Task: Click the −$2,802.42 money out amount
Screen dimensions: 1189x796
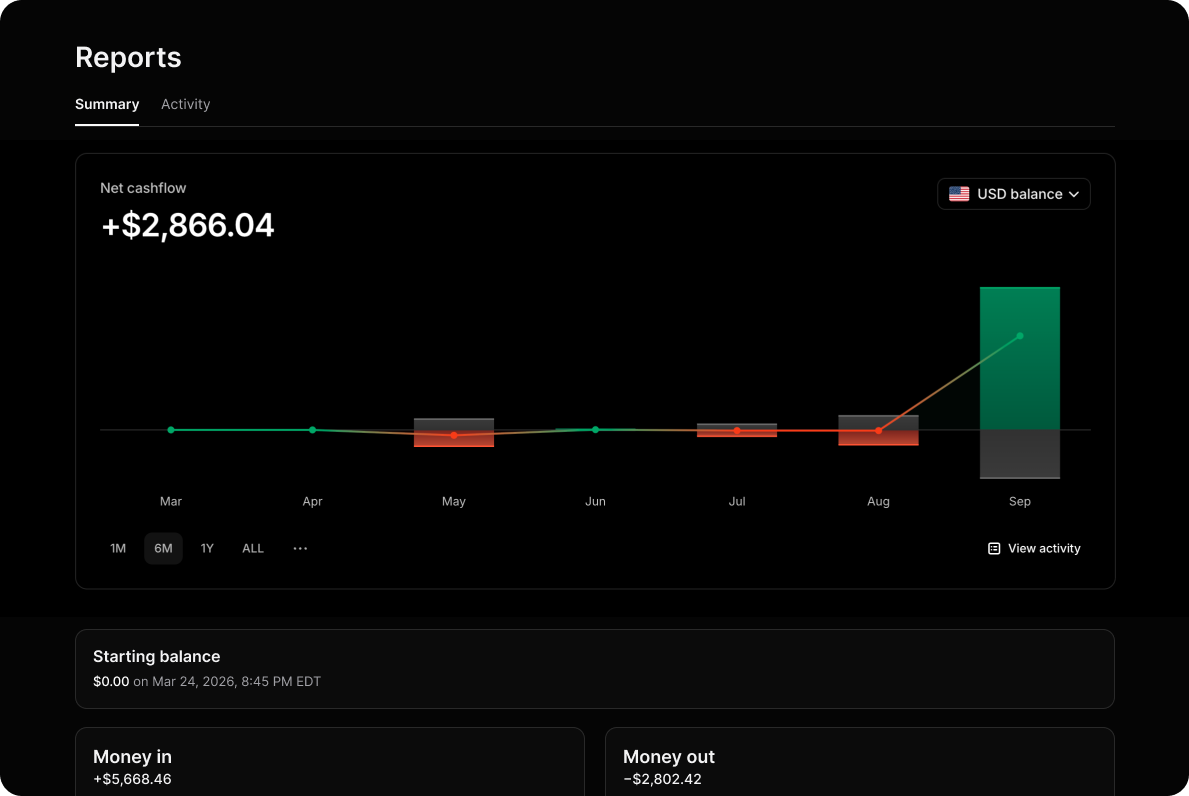Action: tap(662, 779)
